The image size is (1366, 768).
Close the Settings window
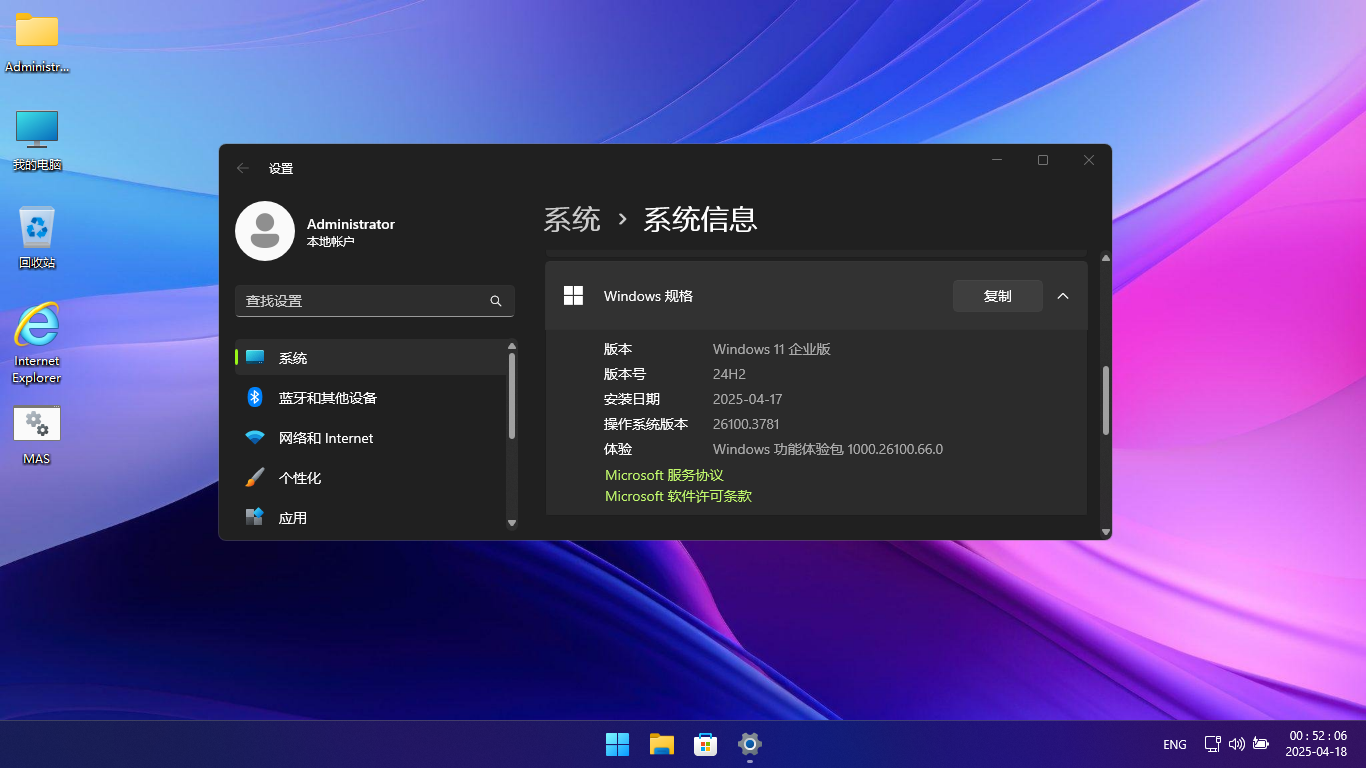[x=1089, y=160]
